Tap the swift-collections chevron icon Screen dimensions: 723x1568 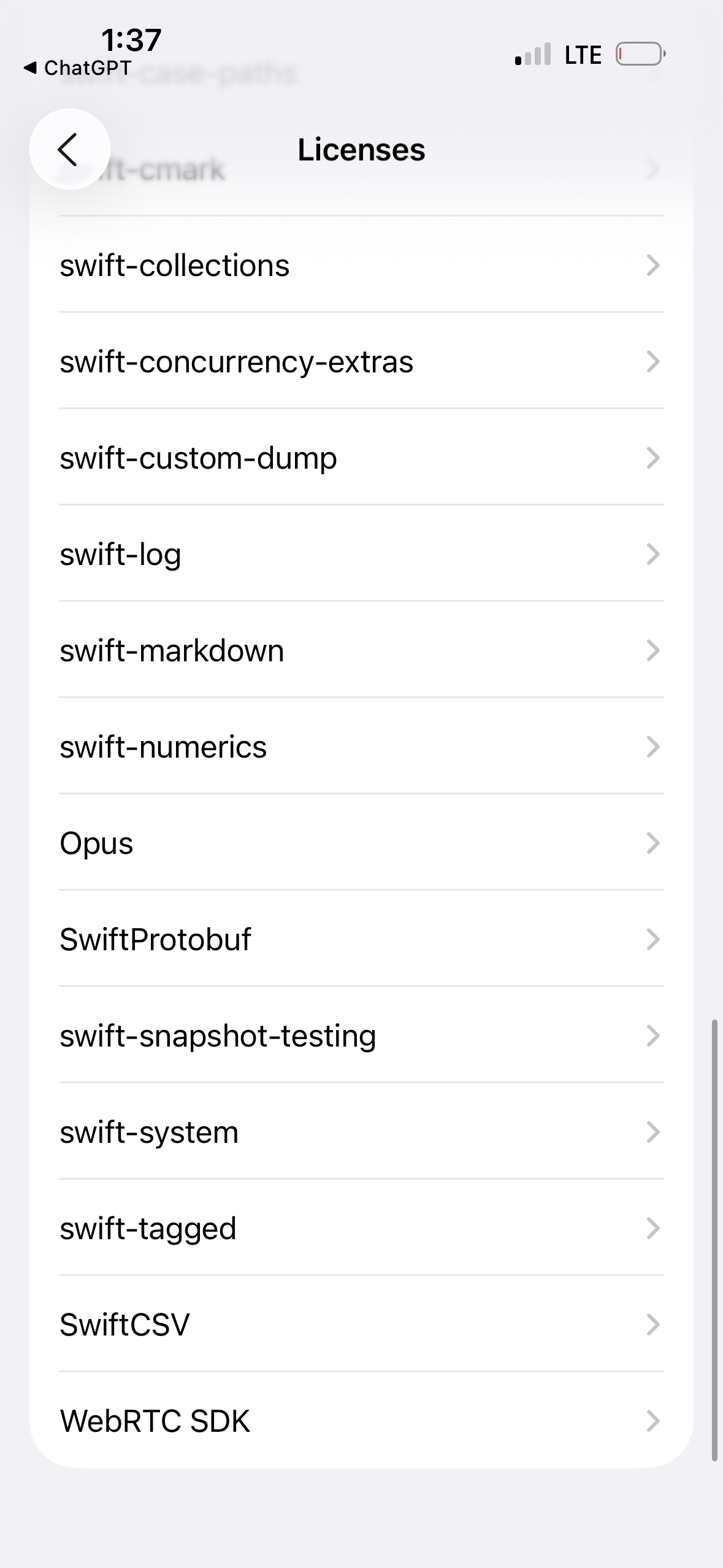click(652, 265)
